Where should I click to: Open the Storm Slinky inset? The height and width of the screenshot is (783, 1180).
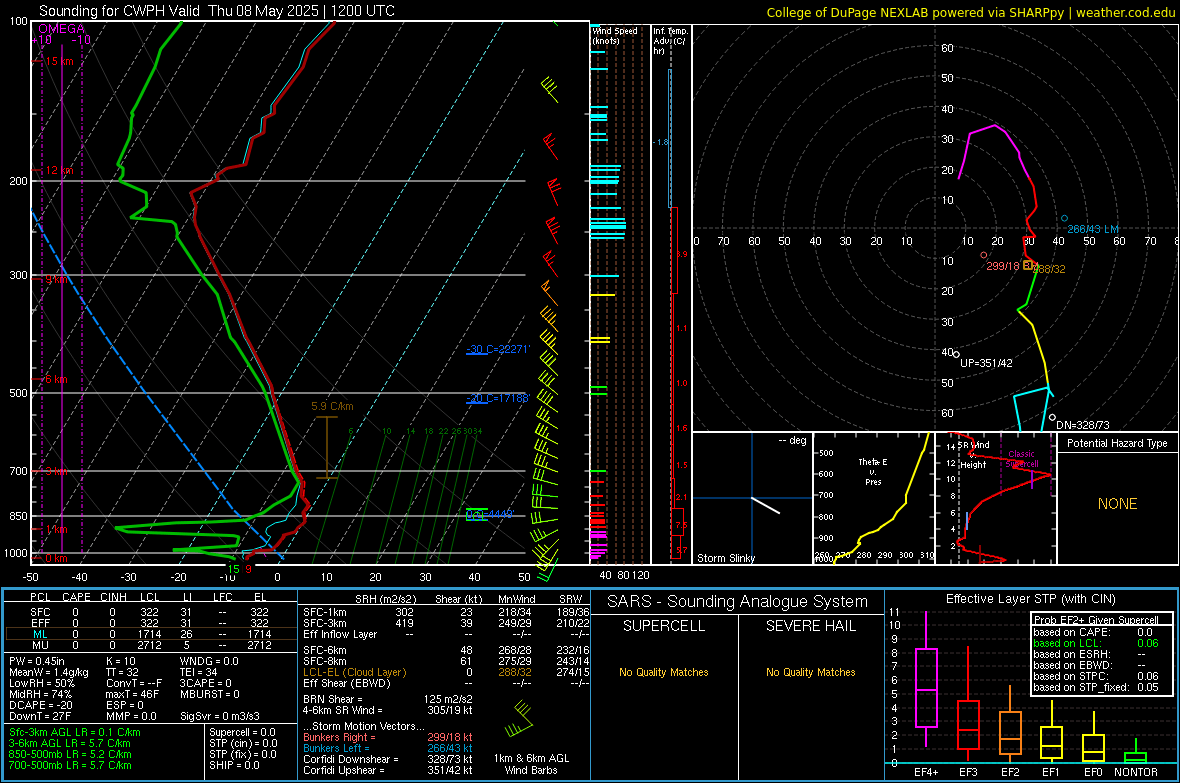pos(753,498)
